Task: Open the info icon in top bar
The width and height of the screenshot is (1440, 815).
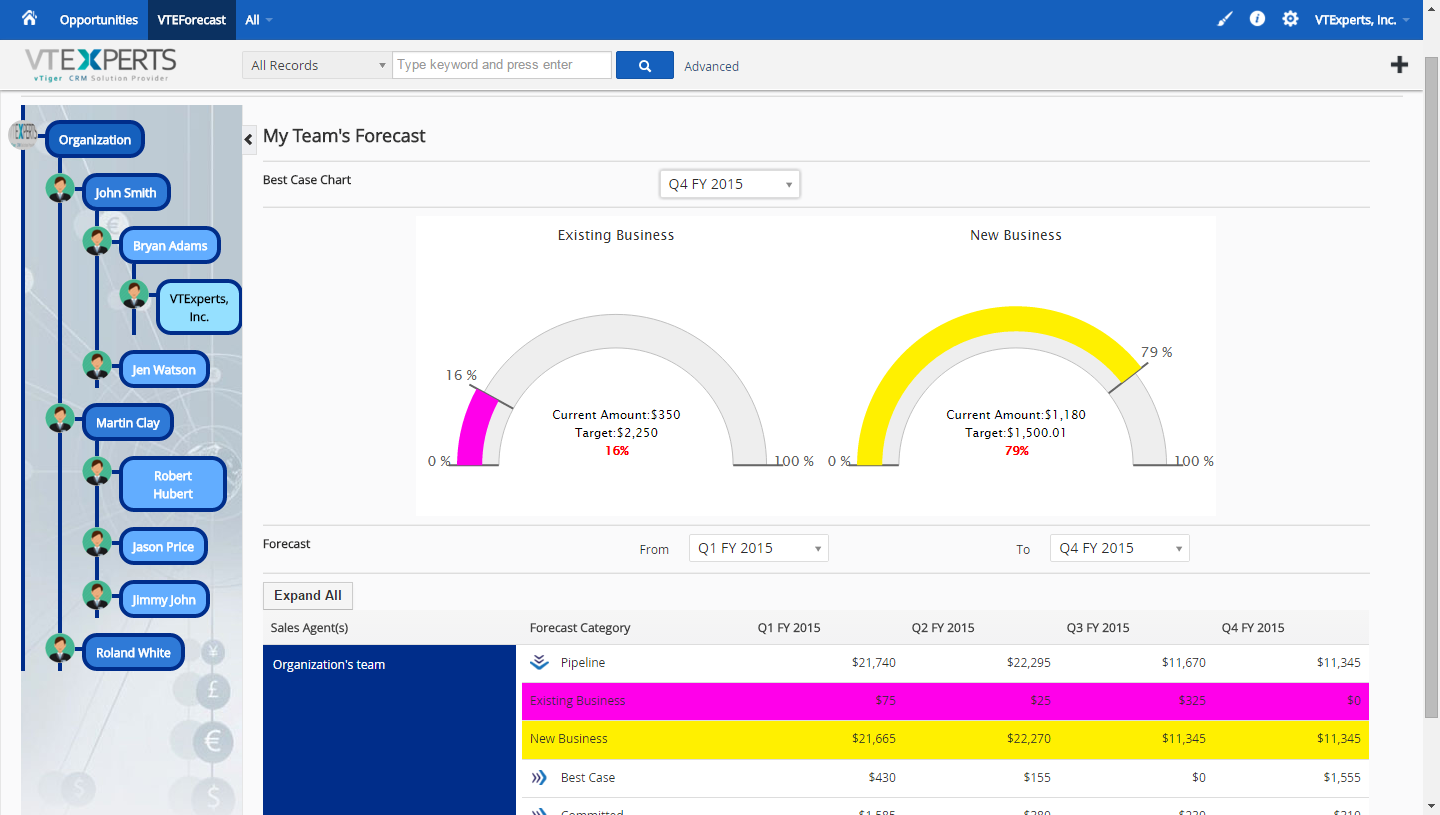Action: pyautogui.click(x=1257, y=19)
